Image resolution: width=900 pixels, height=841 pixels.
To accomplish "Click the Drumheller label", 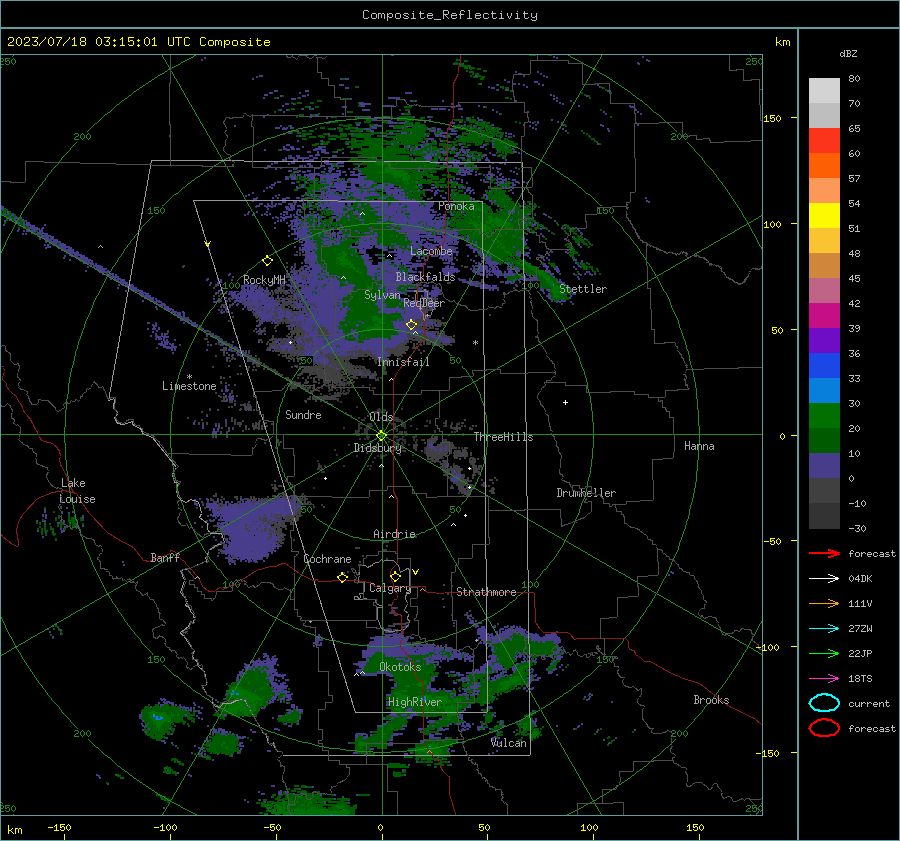I will point(586,493).
